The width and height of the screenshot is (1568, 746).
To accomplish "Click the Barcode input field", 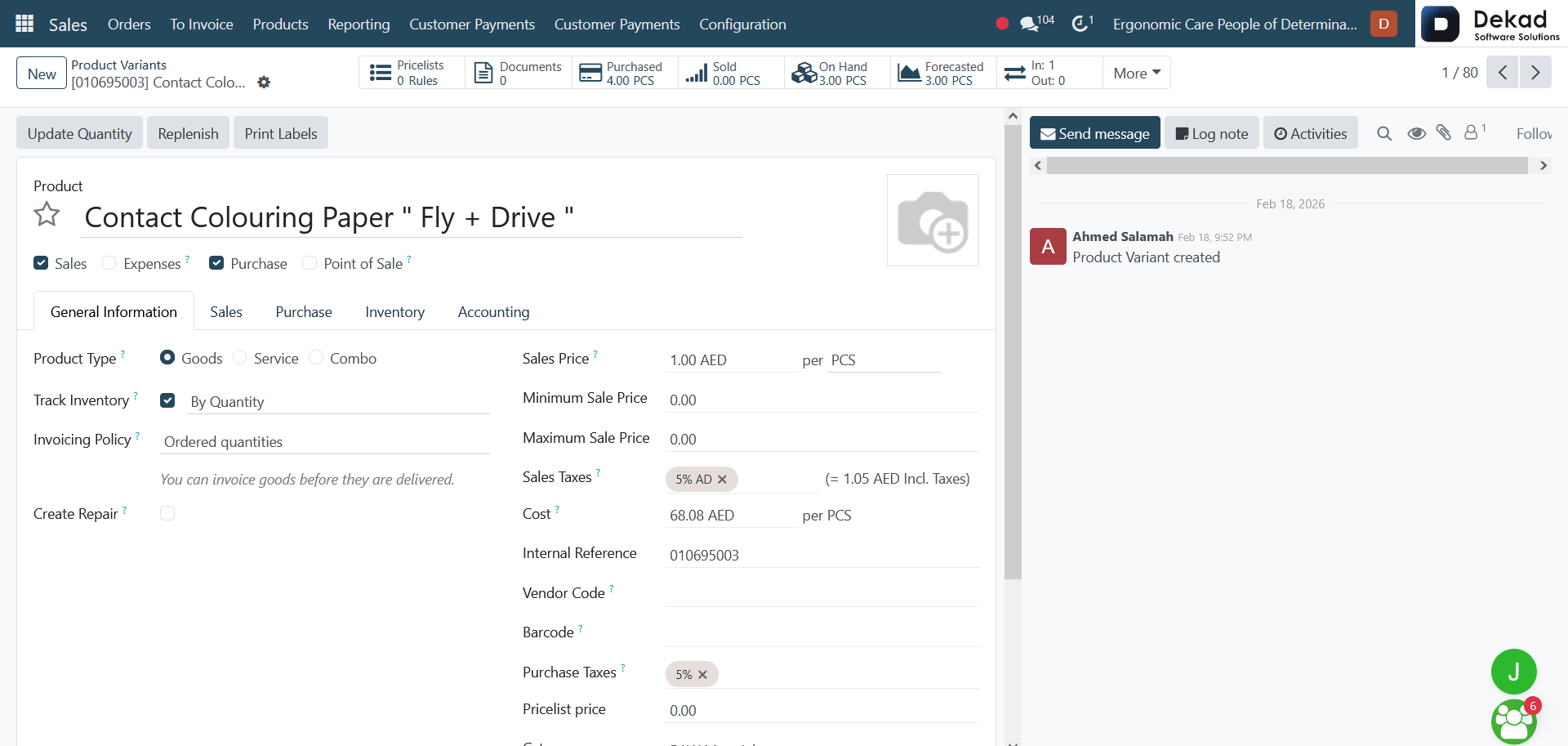I will pos(822,633).
